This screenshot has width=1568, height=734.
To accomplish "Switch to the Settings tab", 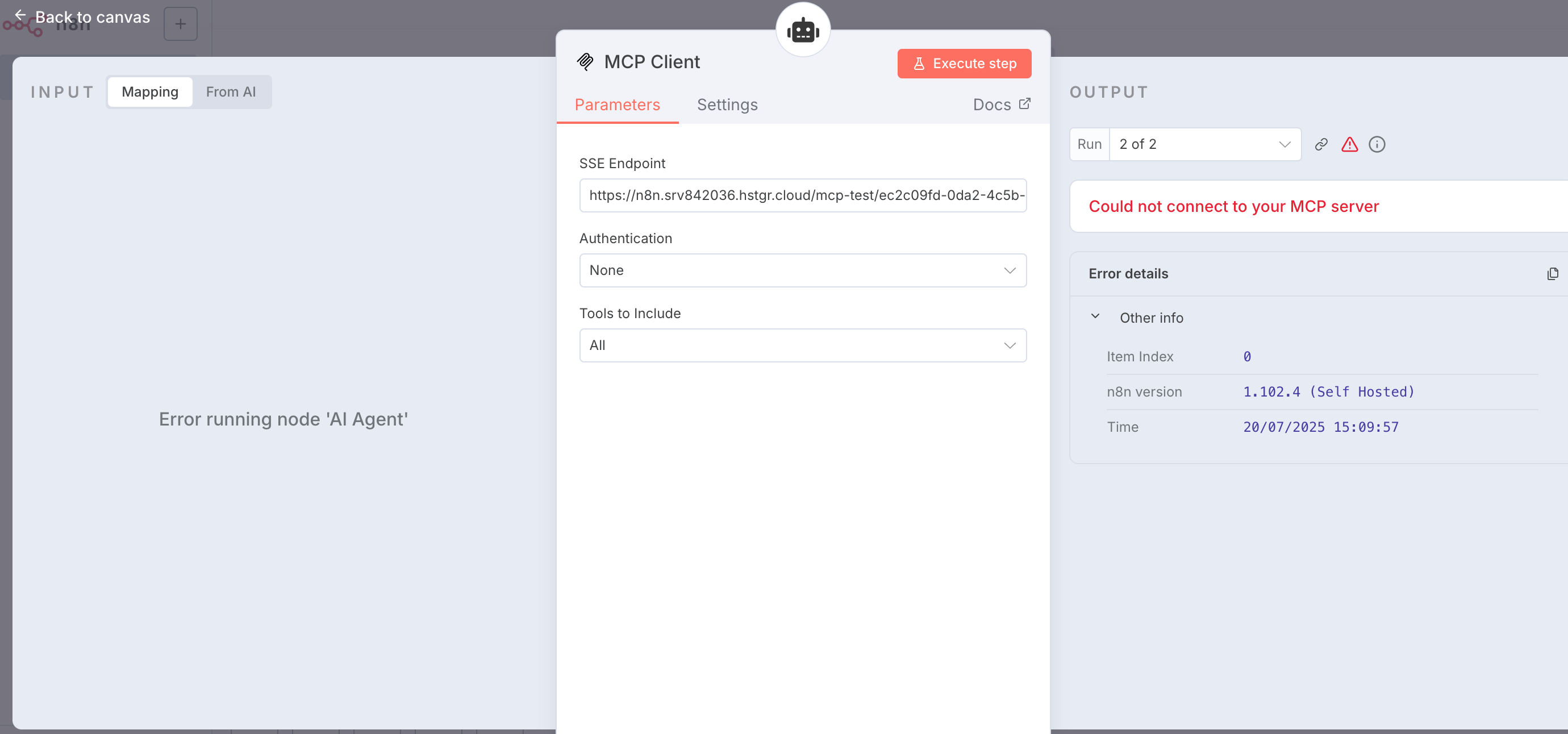I will click(x=727, y=105).
